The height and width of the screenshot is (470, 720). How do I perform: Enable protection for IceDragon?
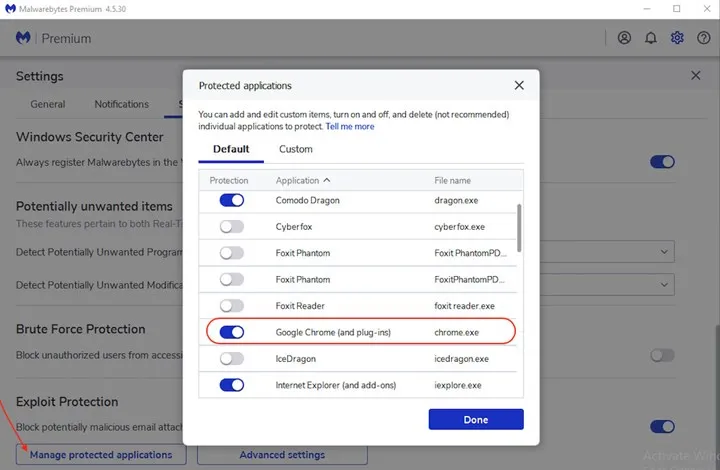pyautogui.click(x=231, y=358)
